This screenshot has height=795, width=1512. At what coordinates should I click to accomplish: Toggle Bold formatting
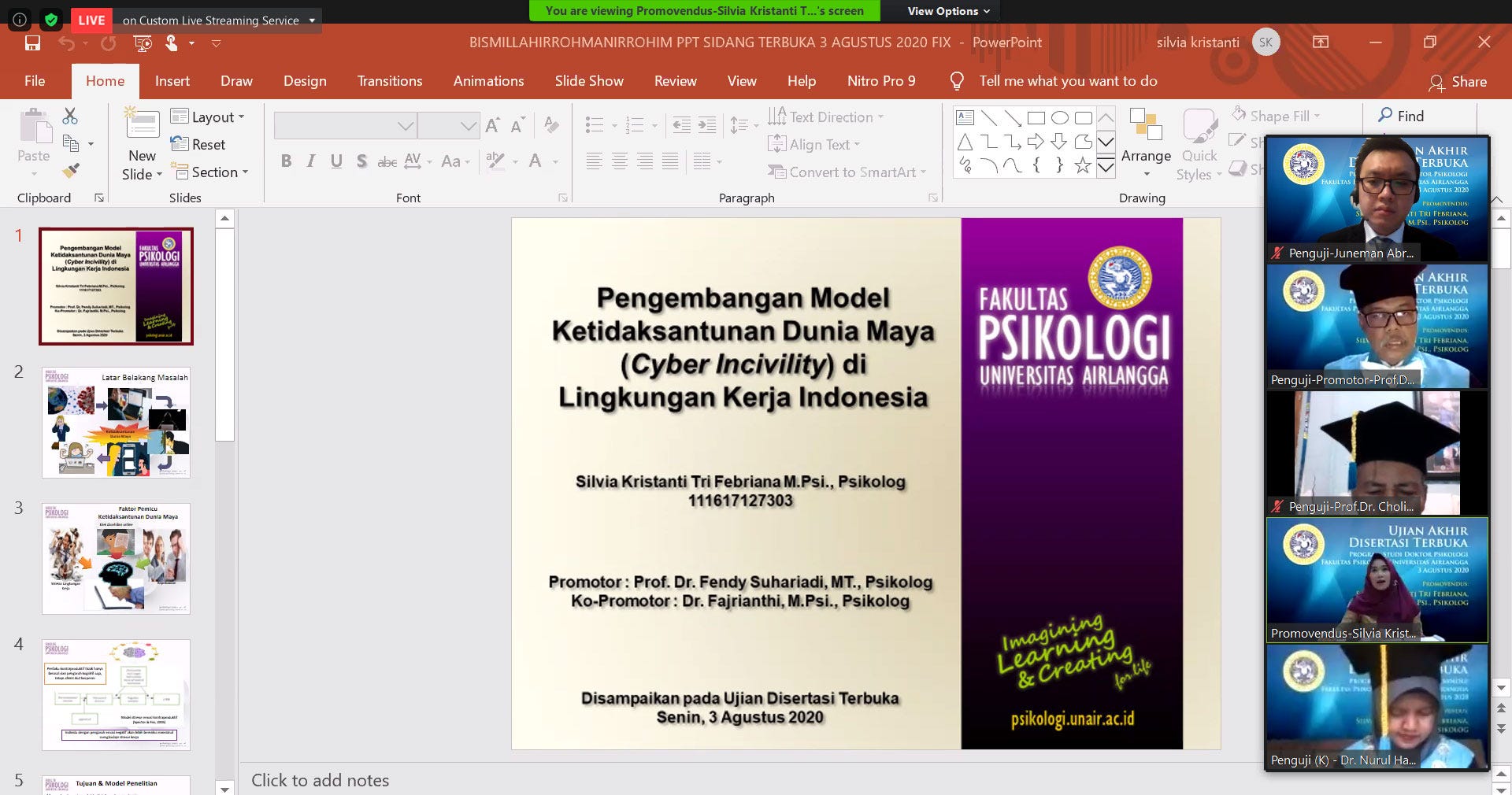click(286, 161)
